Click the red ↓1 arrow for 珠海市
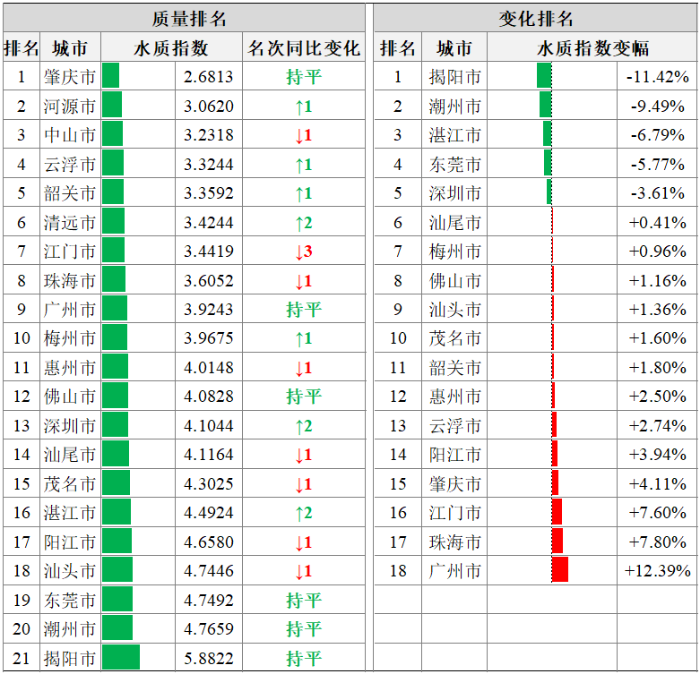699x674 pixels. (303, 281)
